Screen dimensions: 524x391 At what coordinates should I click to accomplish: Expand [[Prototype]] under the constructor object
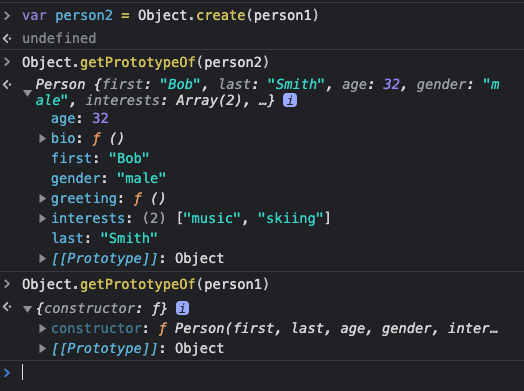(x=42, y=349)
